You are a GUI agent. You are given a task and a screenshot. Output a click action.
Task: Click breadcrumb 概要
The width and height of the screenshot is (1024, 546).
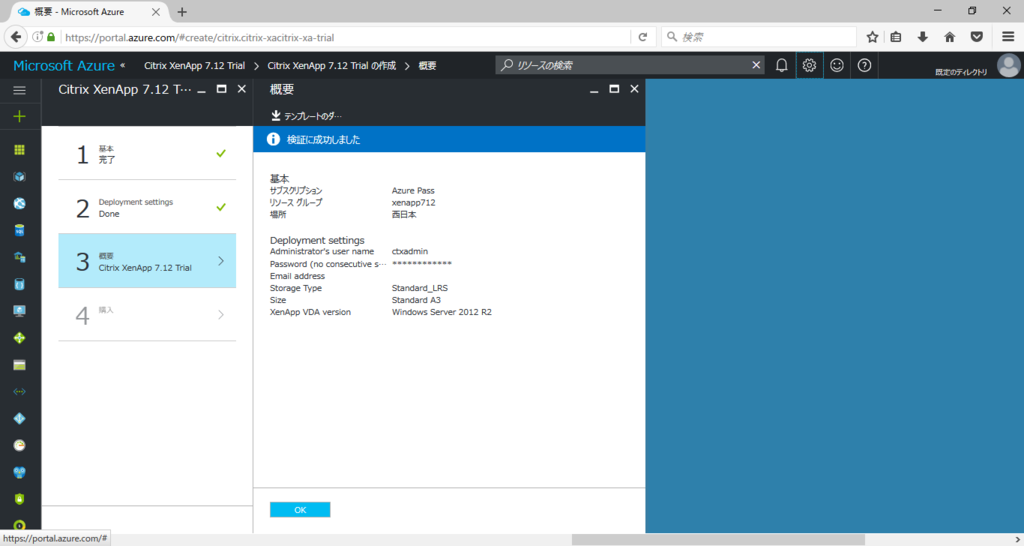[427, 65]
